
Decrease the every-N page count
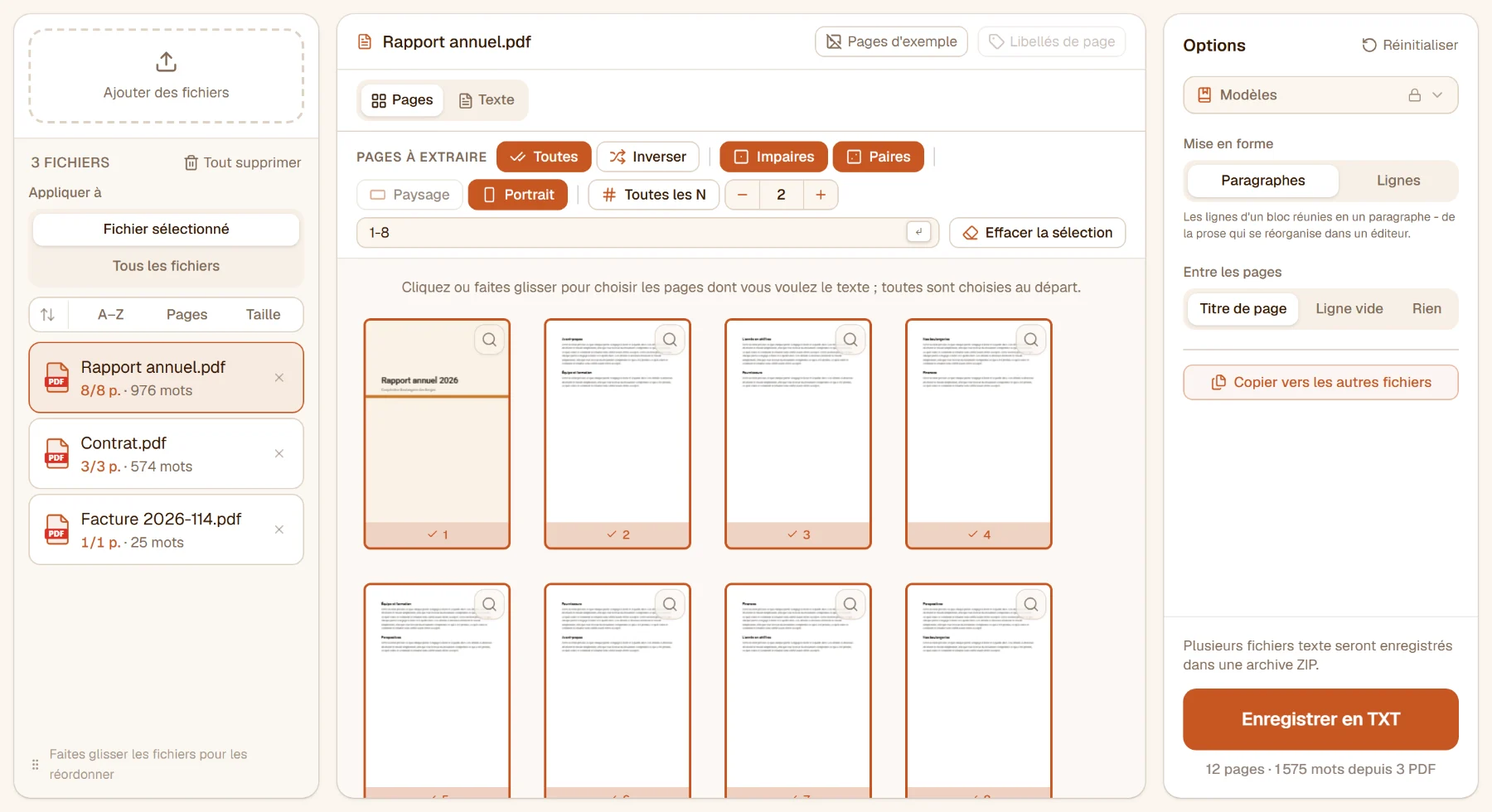tap(743, 195)
